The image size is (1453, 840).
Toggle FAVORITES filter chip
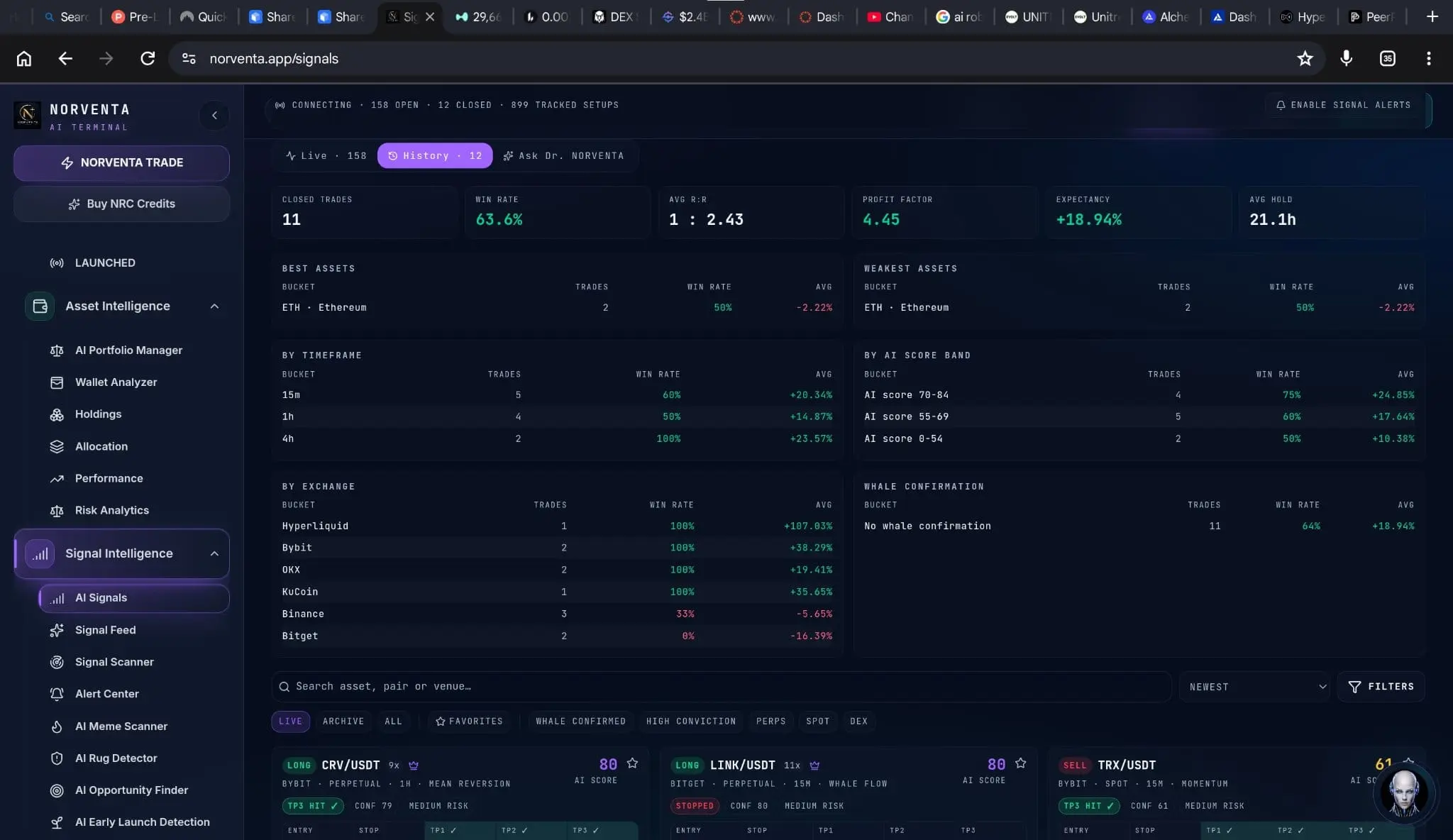(x=469, y=722)
